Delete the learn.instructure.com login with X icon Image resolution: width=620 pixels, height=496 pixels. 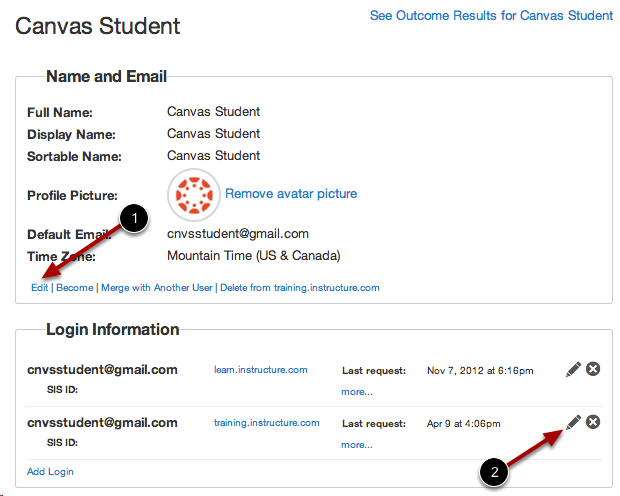(x=593, y=370)
